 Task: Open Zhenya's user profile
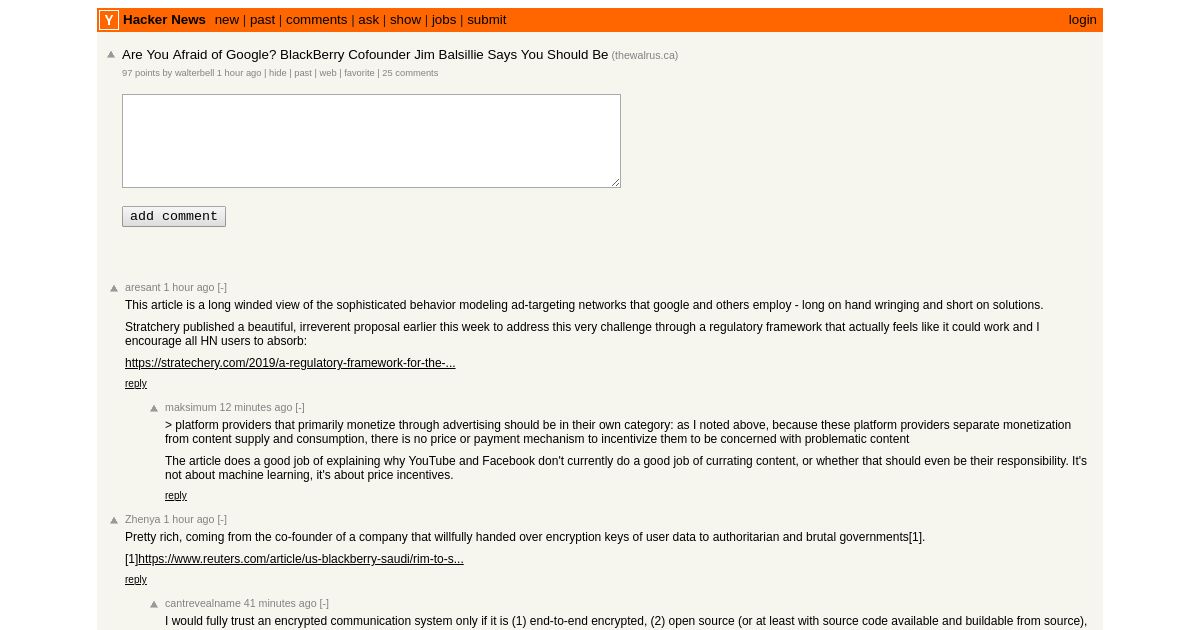143,519
